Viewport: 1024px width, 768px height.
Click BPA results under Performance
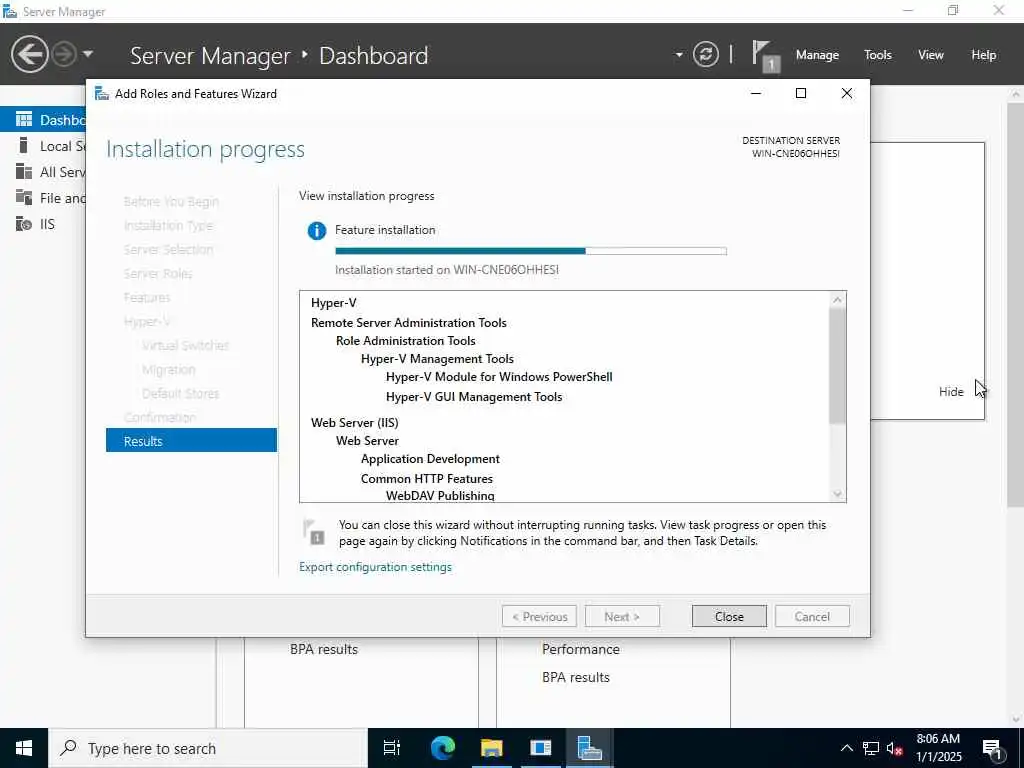click(575, 677)
